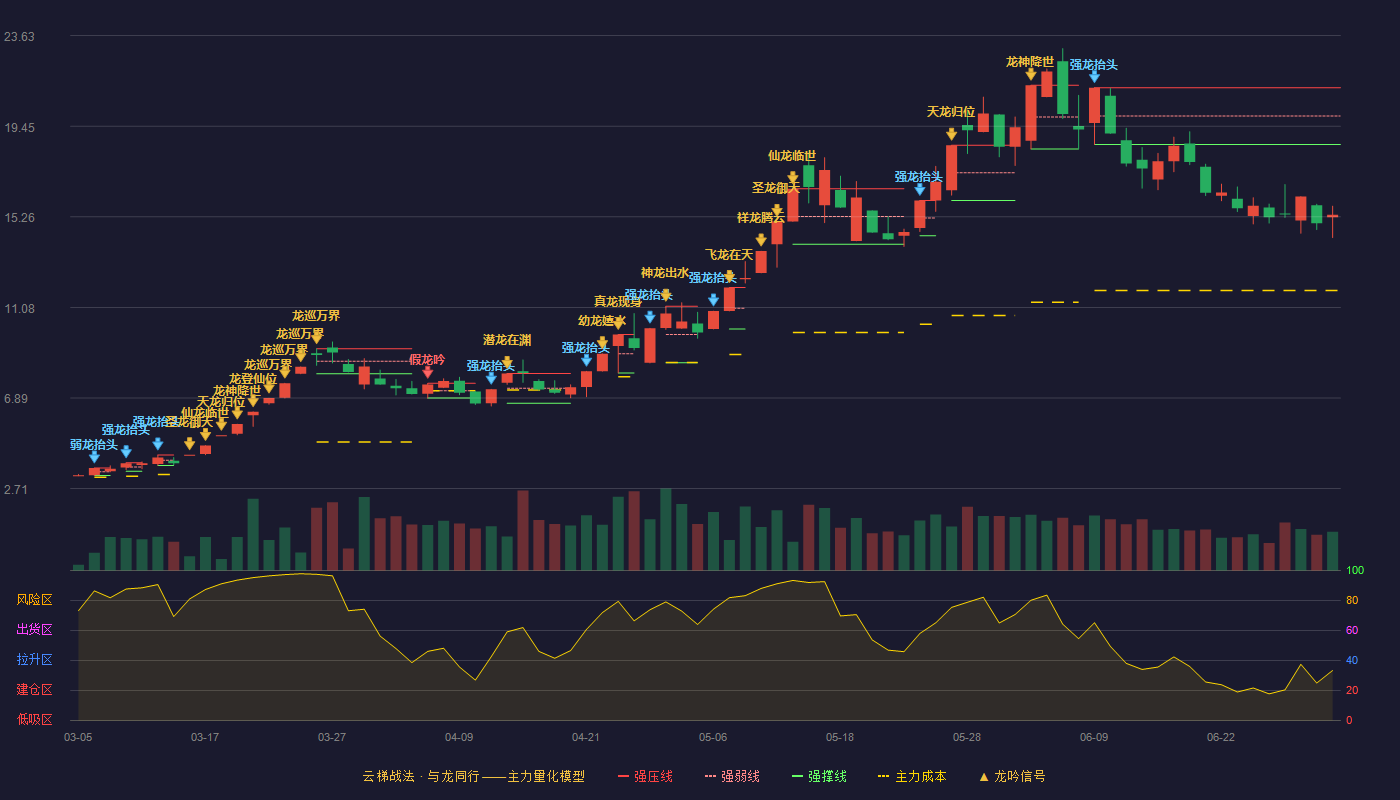1400x800 pixels.
Task: Click the 仙龙临世 arrow near 05-18
Action: [793, 178]
